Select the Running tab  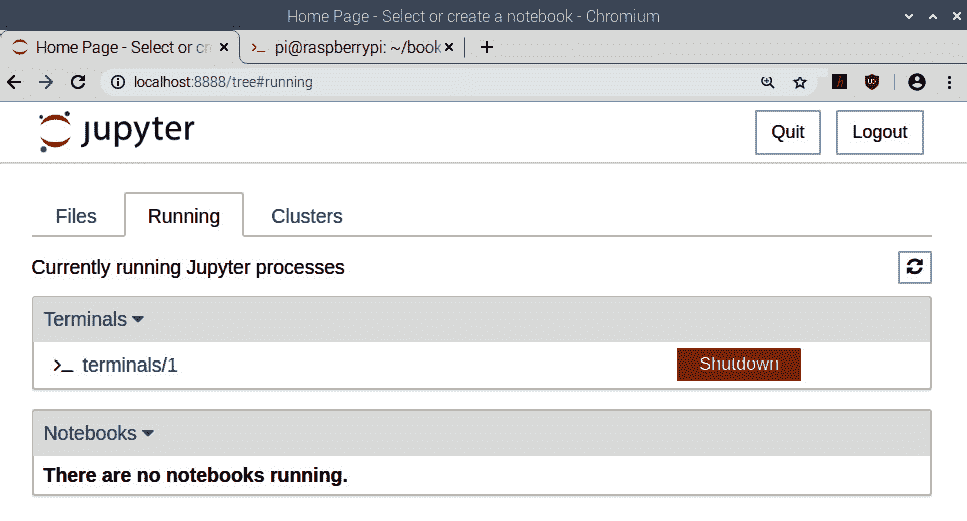point(184,216)
